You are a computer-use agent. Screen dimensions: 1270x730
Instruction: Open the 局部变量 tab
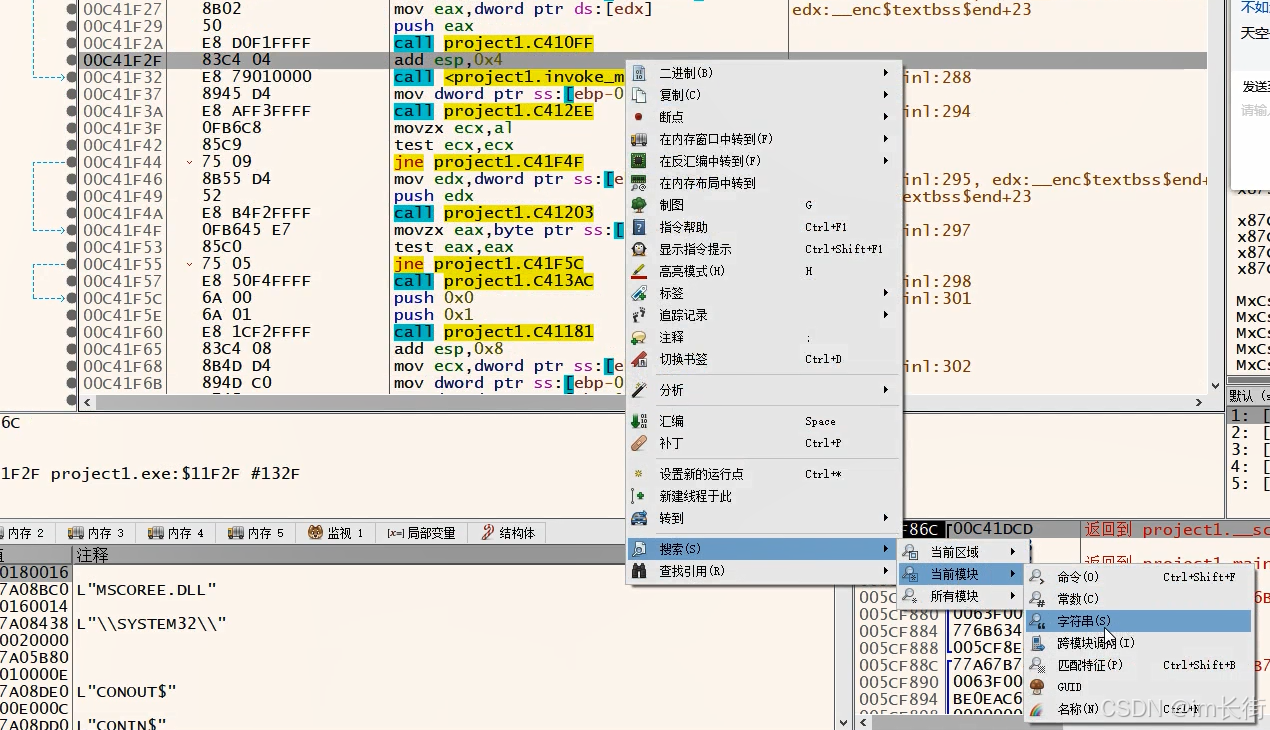pyautogui.click(x=420, y=533)
